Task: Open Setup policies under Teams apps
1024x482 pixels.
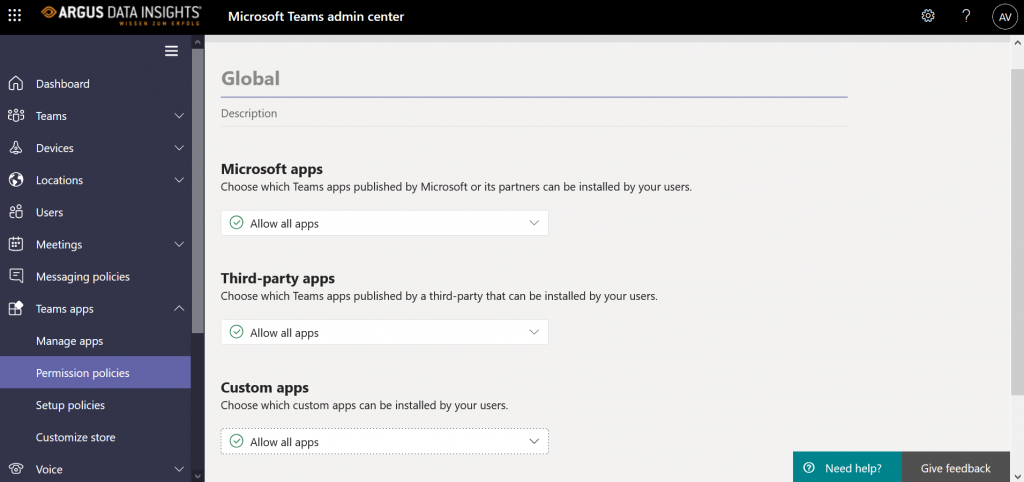Action: [95, 405]
